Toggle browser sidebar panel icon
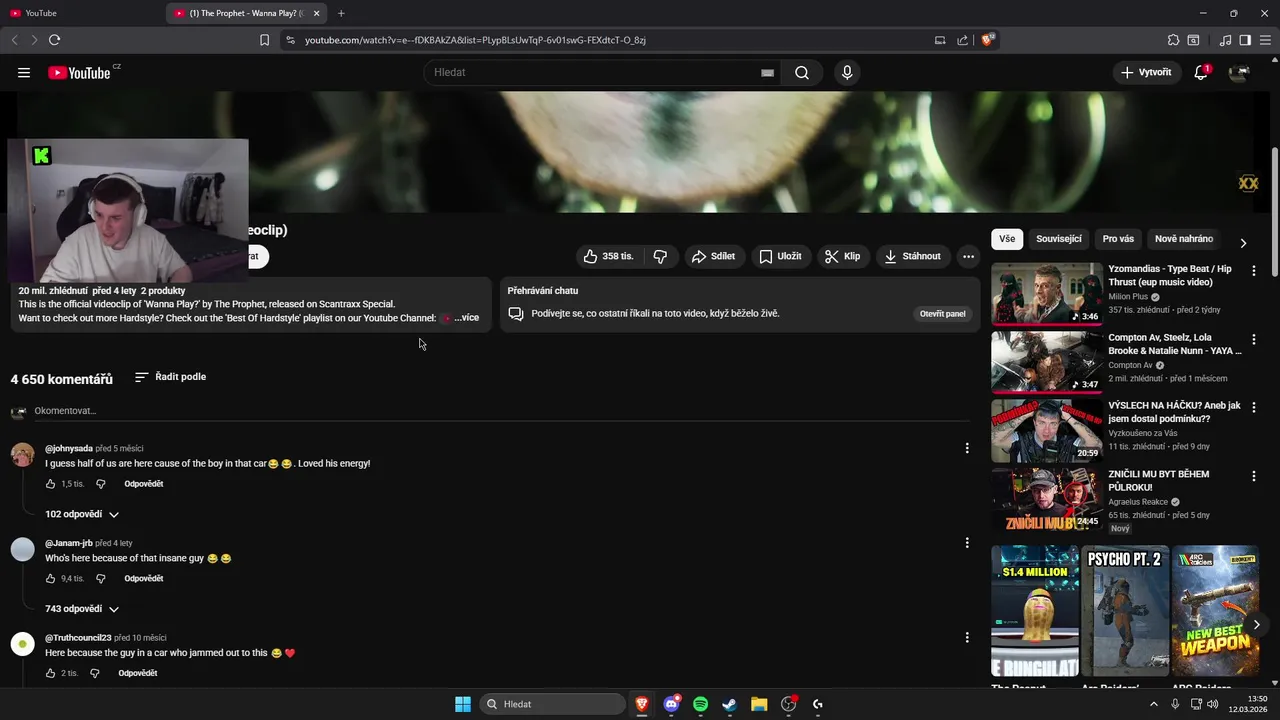 1245,40
